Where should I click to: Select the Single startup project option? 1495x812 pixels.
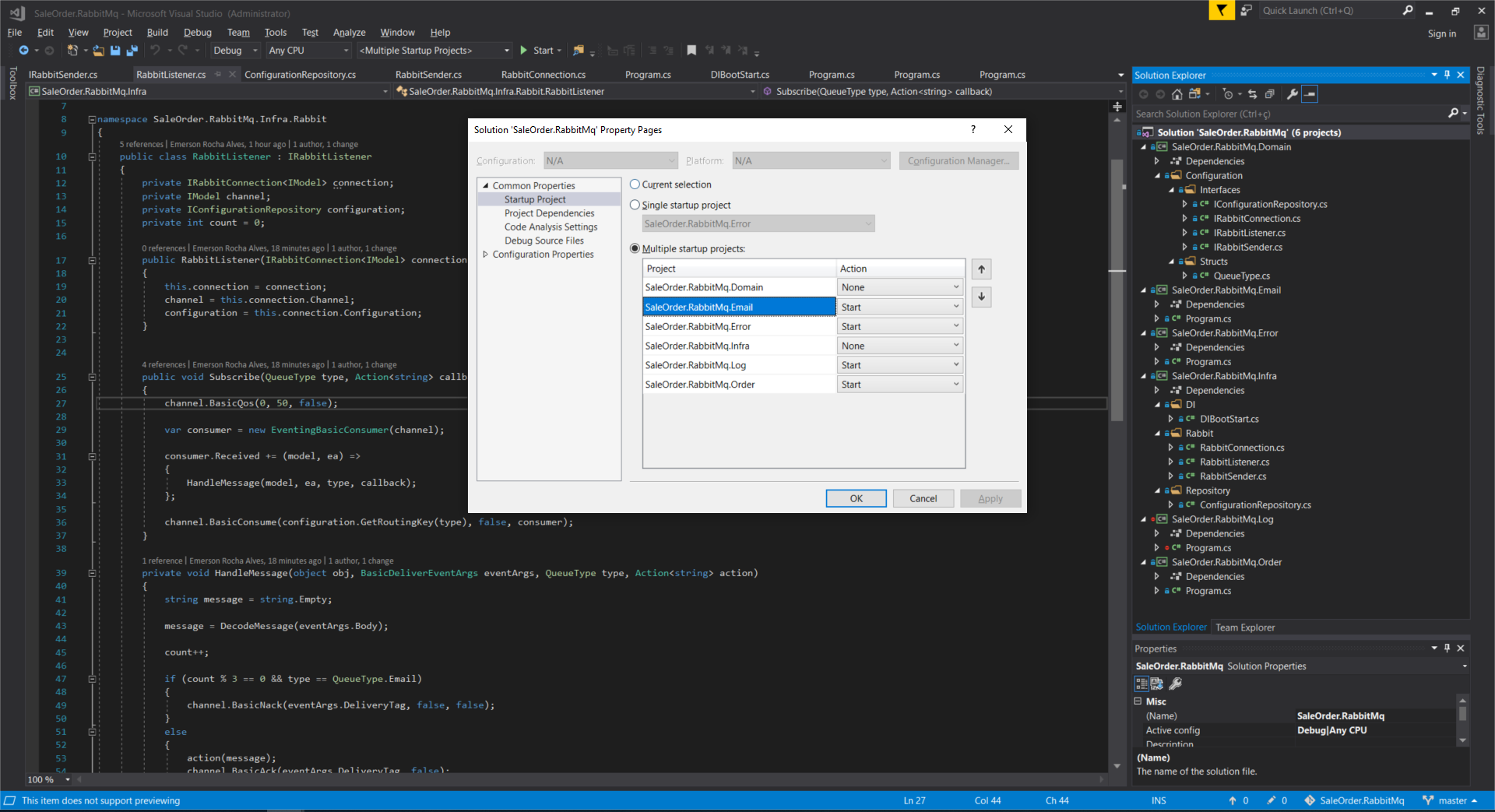(x=635, y=205)
